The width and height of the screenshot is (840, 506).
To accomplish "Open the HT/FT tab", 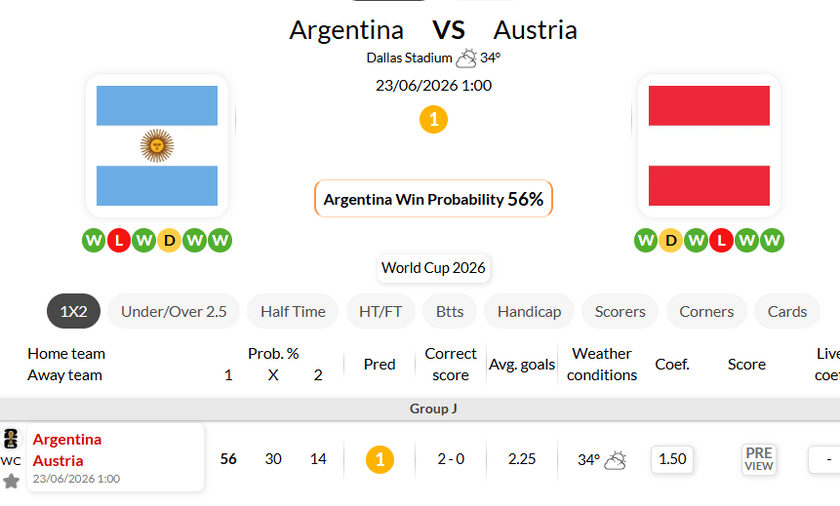I will click(x=380, y=311).
